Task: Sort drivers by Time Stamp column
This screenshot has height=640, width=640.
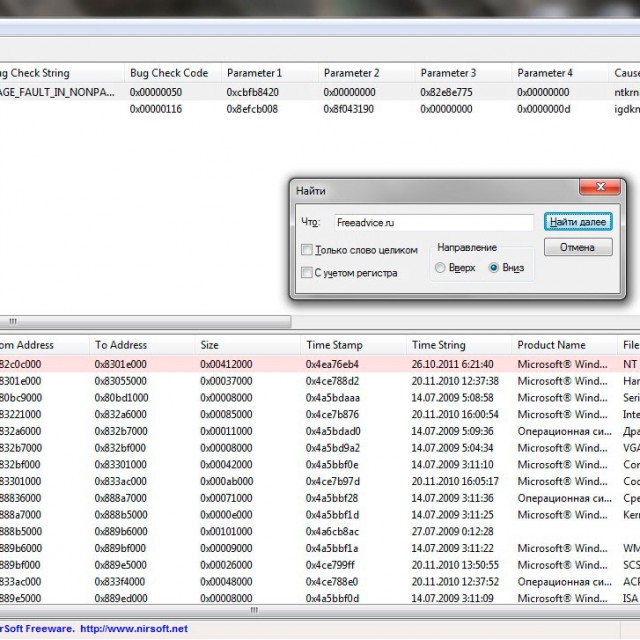Action: (333, 345)
